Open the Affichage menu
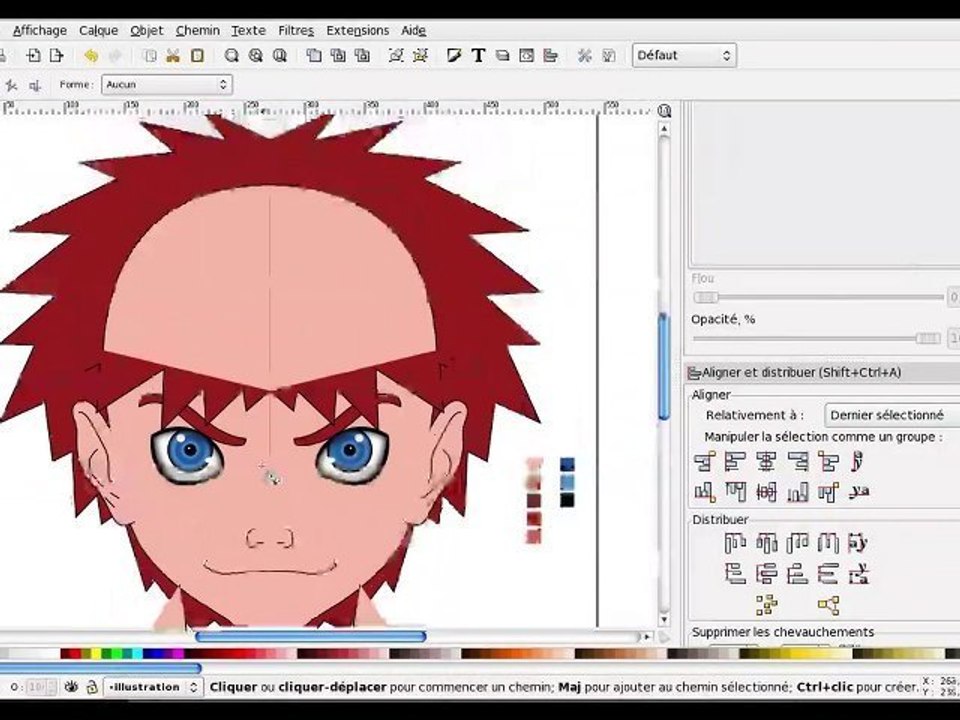The width and height of the screenshot is (960, 720). click(40, 30)
